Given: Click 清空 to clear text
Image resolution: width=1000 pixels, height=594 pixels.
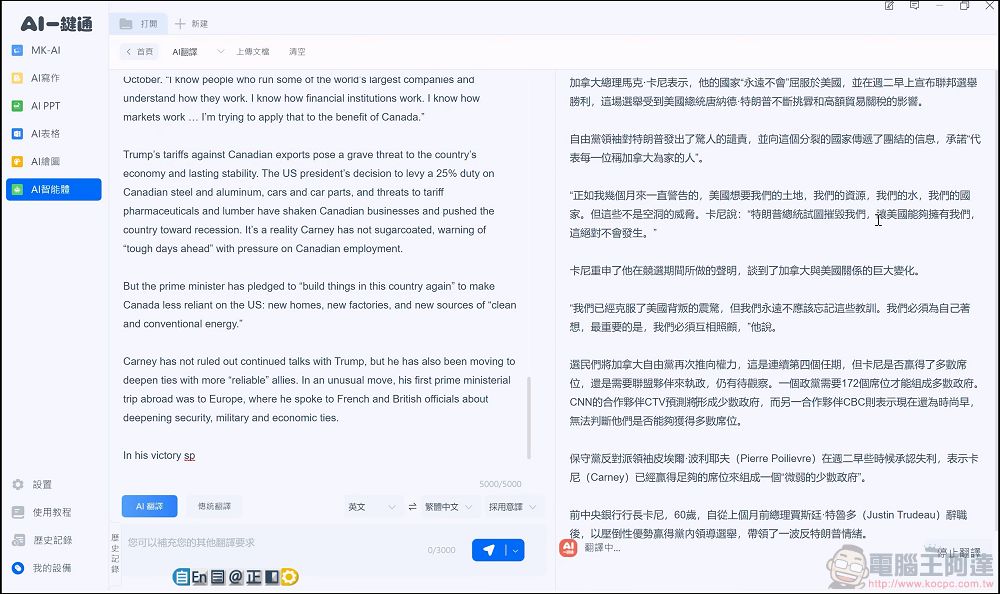Looking at the screenshot, I should [x=297, y=52].
